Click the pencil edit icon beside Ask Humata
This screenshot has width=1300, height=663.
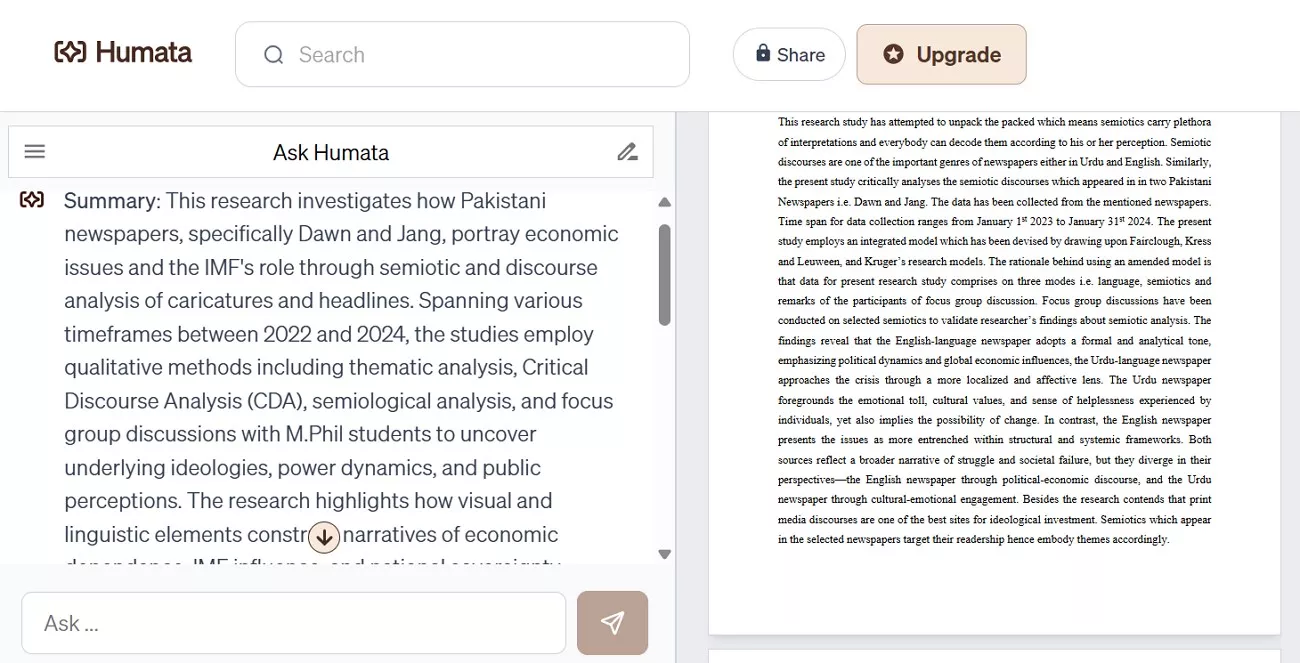627,152
